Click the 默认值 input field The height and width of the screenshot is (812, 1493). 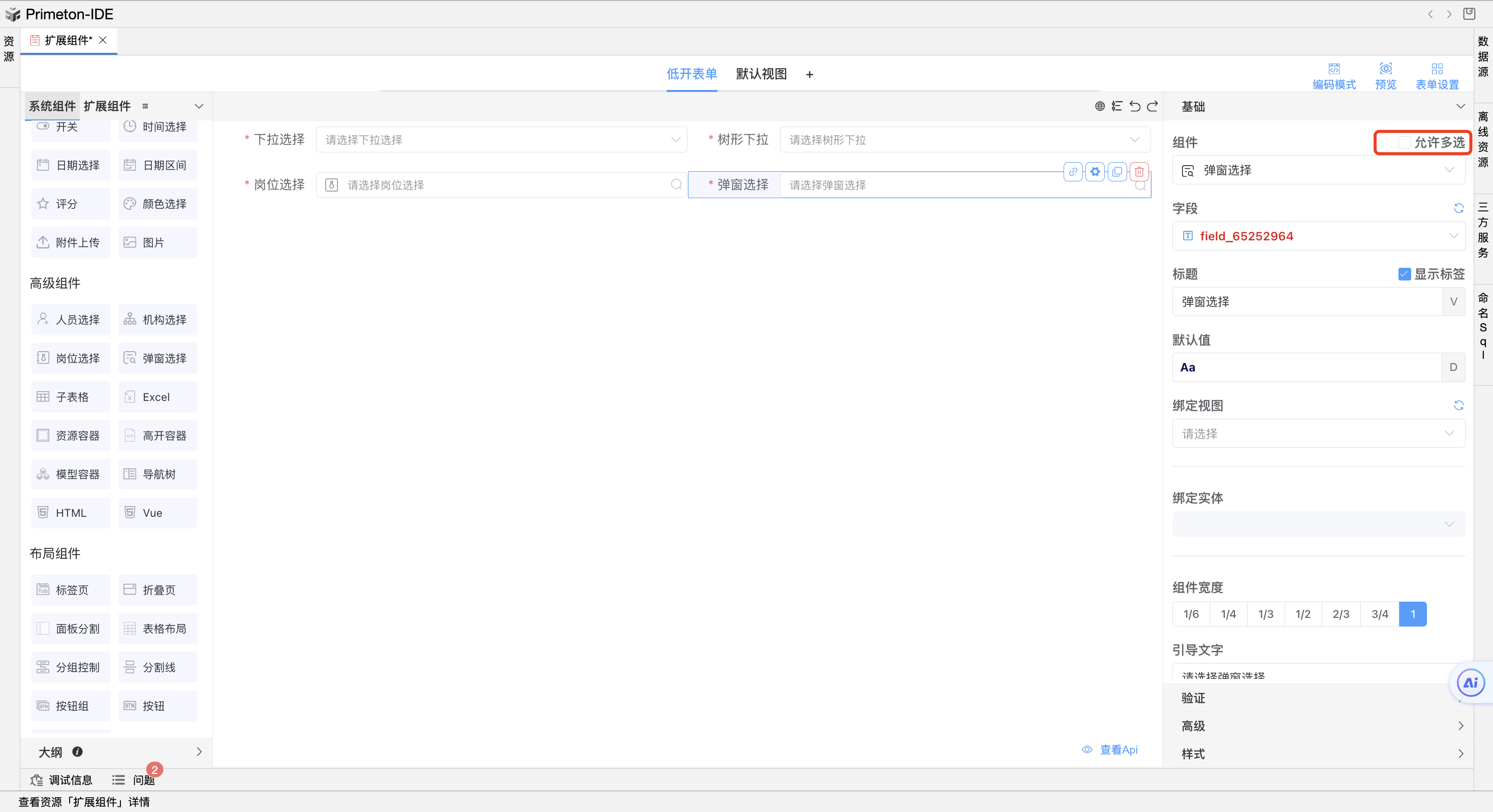tap(1307, 367)
